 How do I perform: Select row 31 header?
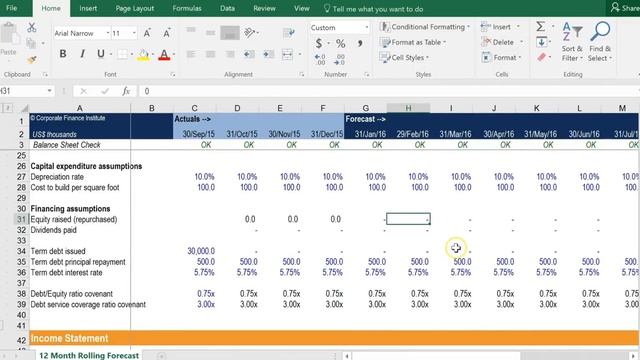[x=20, y=219]
